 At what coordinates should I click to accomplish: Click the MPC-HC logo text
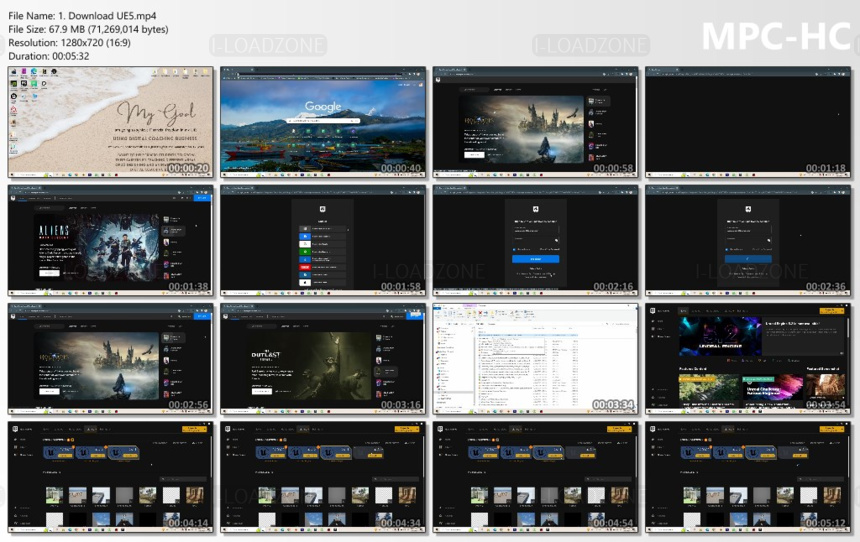[x=776, y=36]
